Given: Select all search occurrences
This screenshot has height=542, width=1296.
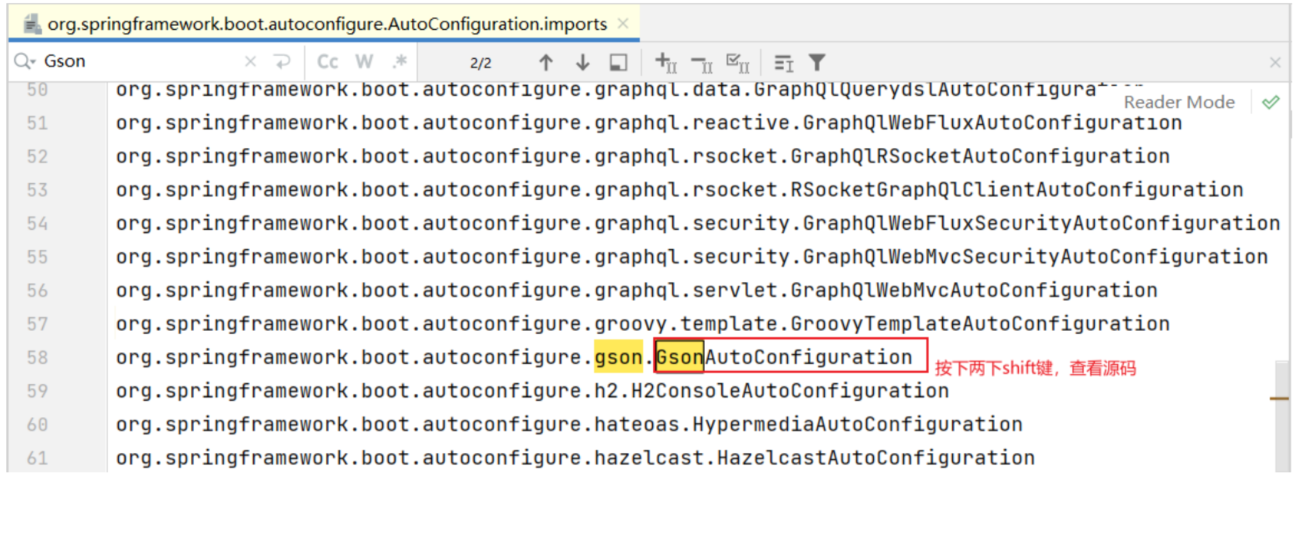Looking at the screenshot, I should (x=738, y=62).
